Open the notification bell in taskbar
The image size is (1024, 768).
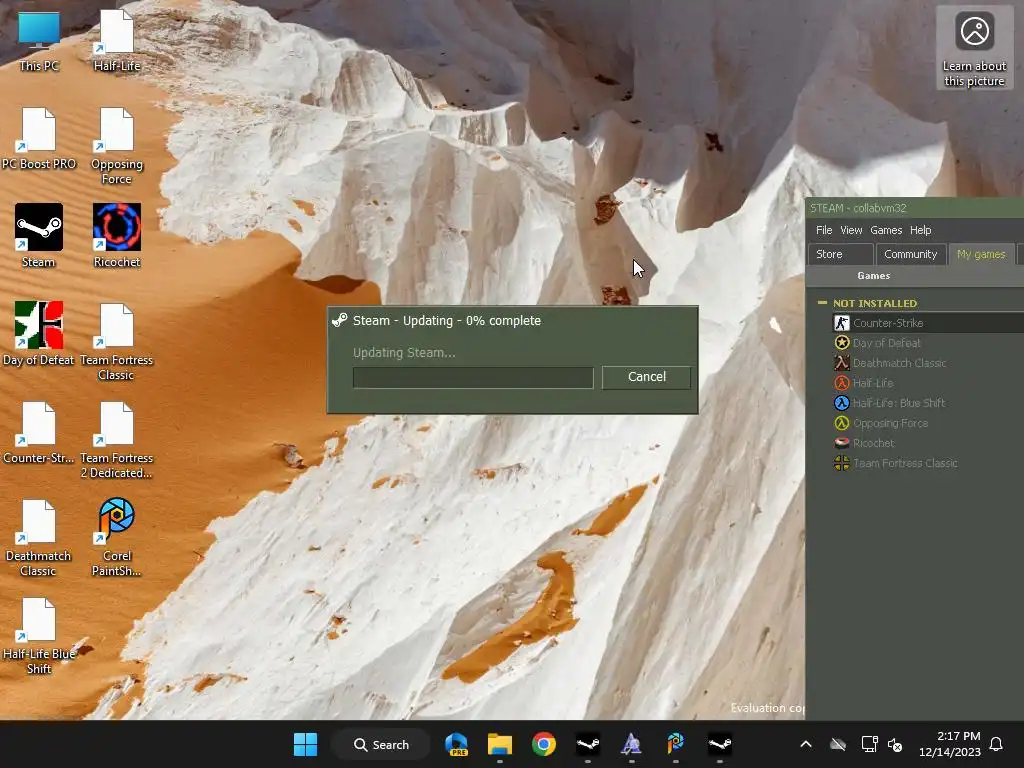(x=996, y=744)
